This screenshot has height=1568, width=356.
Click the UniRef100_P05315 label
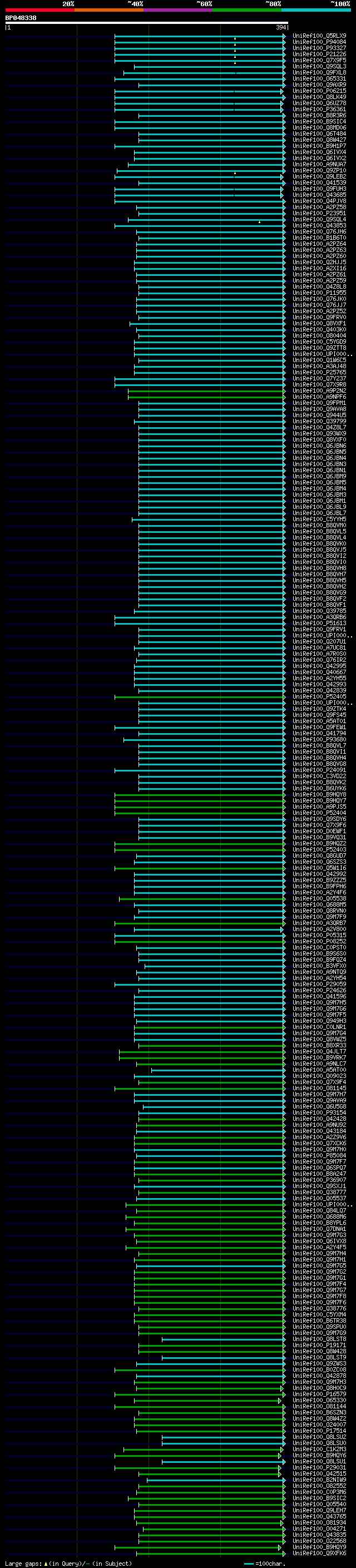(x=319, y=936)
